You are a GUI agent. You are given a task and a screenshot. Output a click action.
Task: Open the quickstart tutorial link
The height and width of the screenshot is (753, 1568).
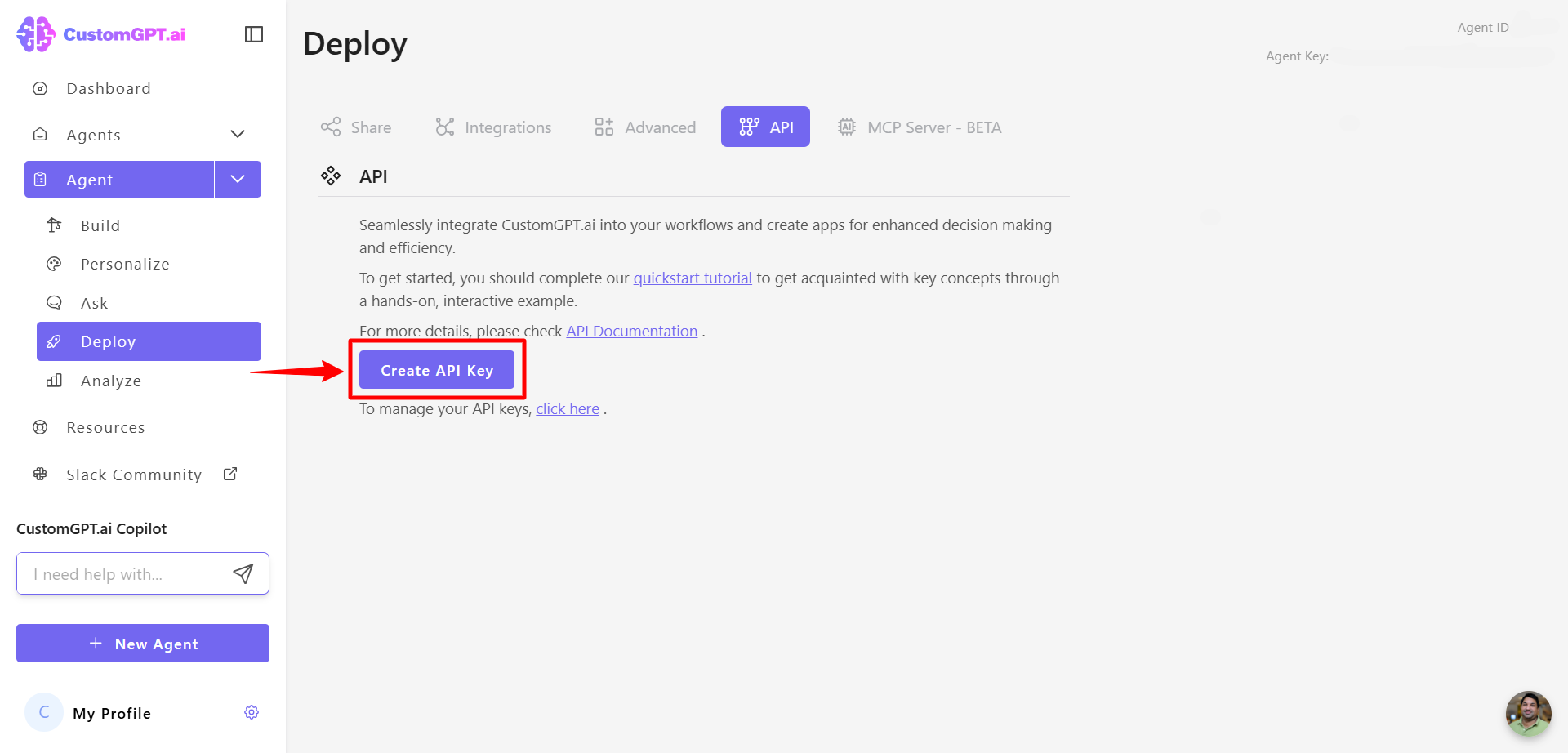click(x=693, y=278)
